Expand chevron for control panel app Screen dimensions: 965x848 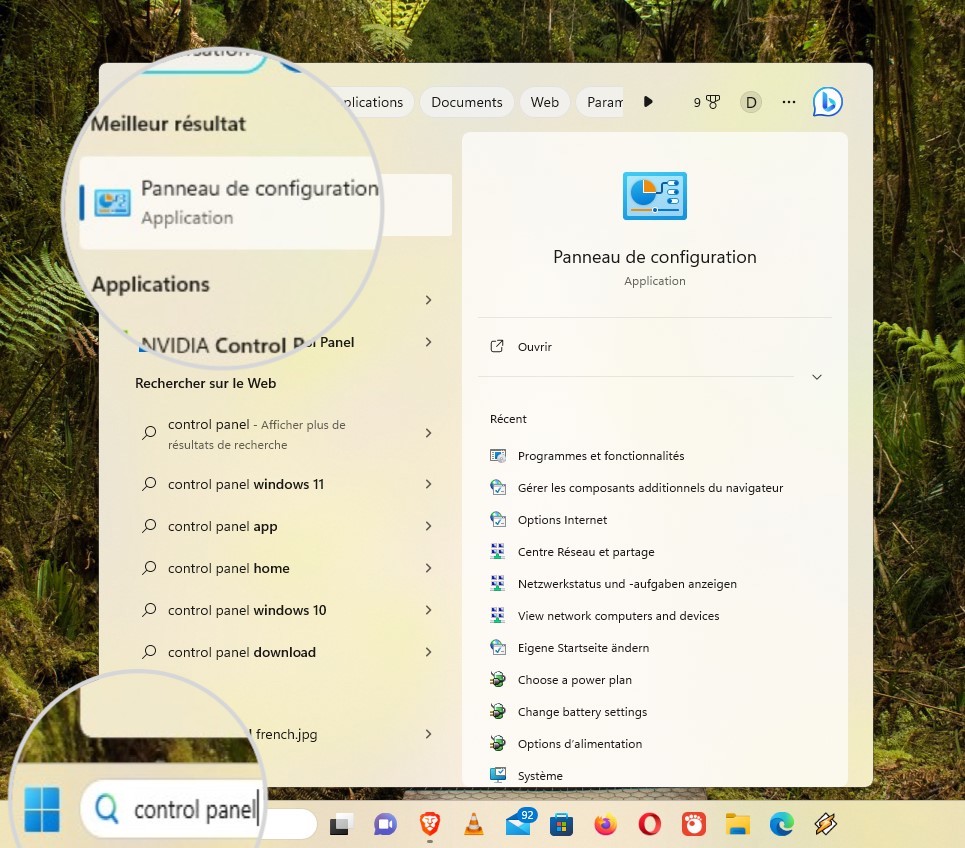click(x=428, y=526)
